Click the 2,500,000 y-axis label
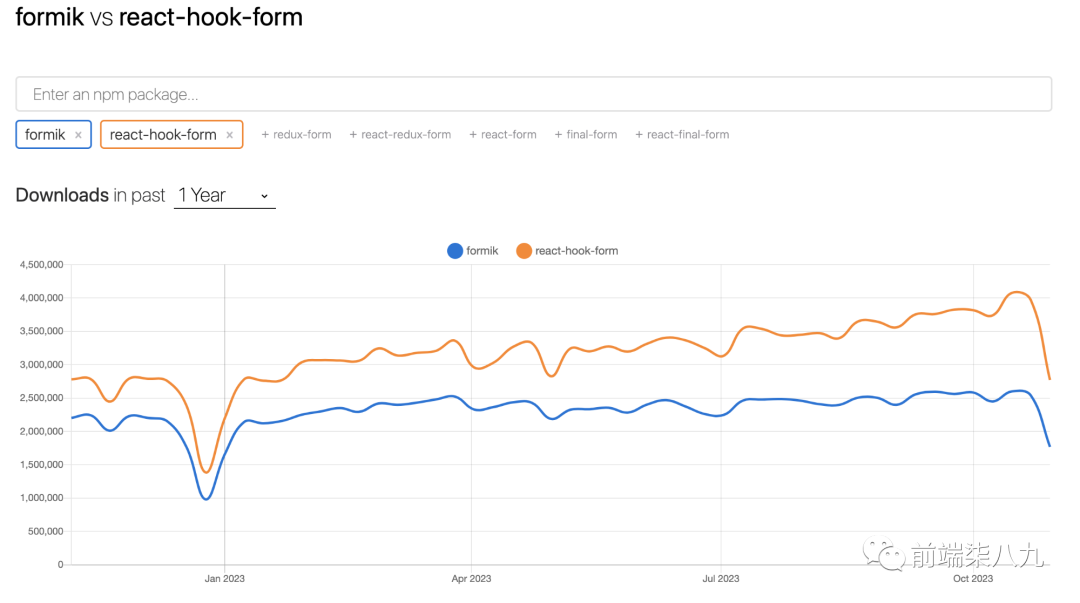The image size is (1080, 603). coord(41,398)
